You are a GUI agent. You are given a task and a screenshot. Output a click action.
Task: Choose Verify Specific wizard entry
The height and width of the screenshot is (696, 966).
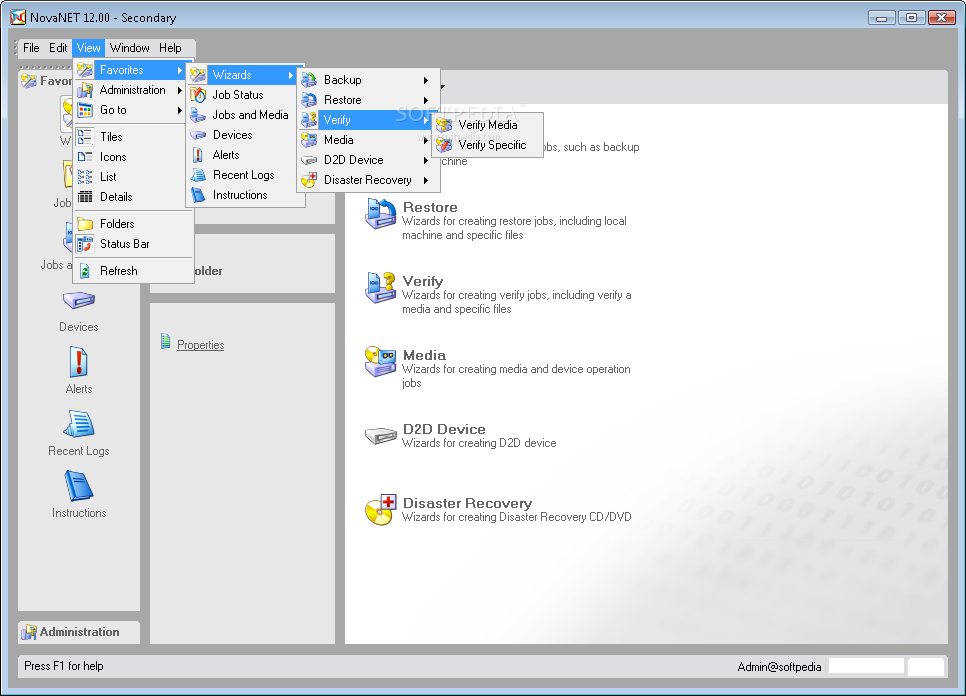[488, 145]
